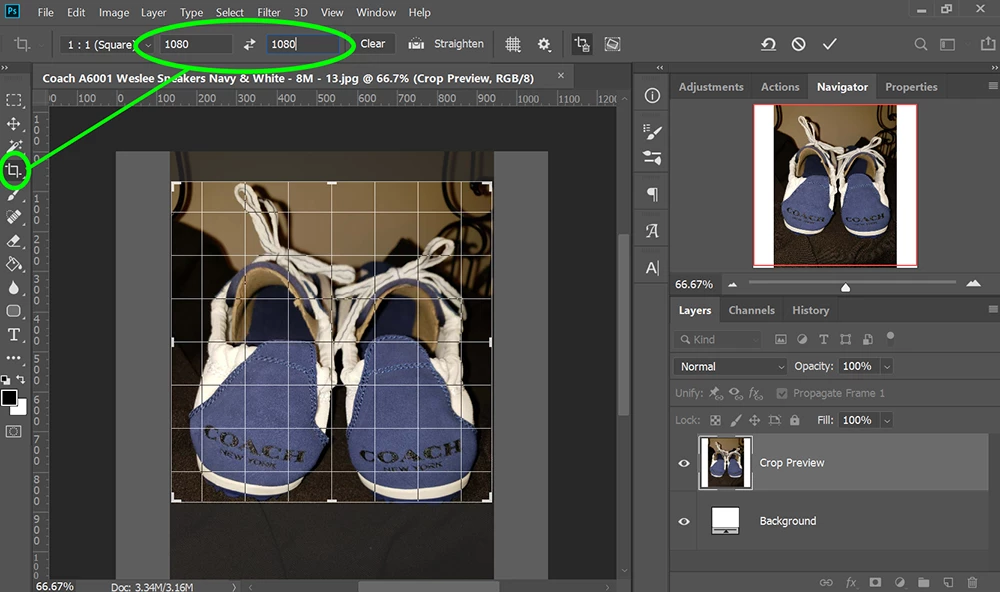The height and width of the screenshot is (592, 1000).
Task: Hide the Crop Preview layer
Action: pos(684,463)
